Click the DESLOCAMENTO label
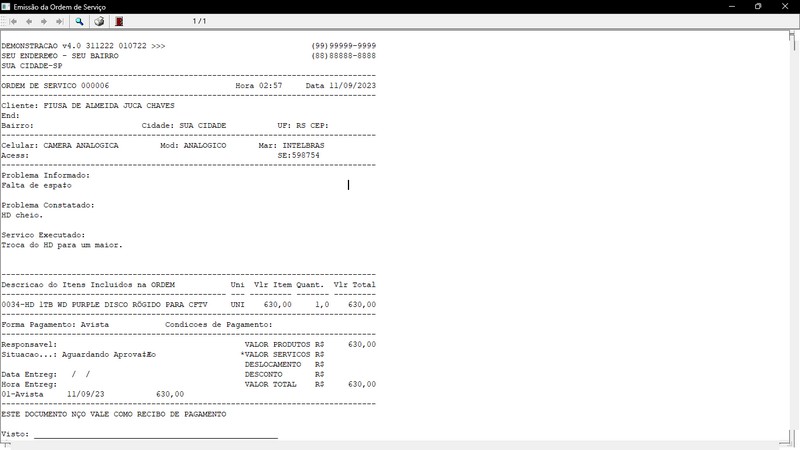The width and height of the screenshot is (800, 450). [273, 364]
